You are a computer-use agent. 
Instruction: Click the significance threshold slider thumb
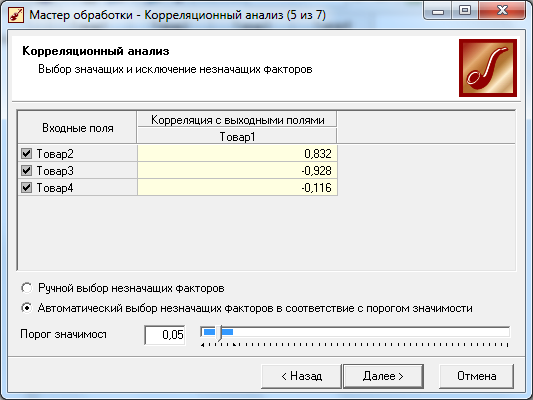pos(220,333)
